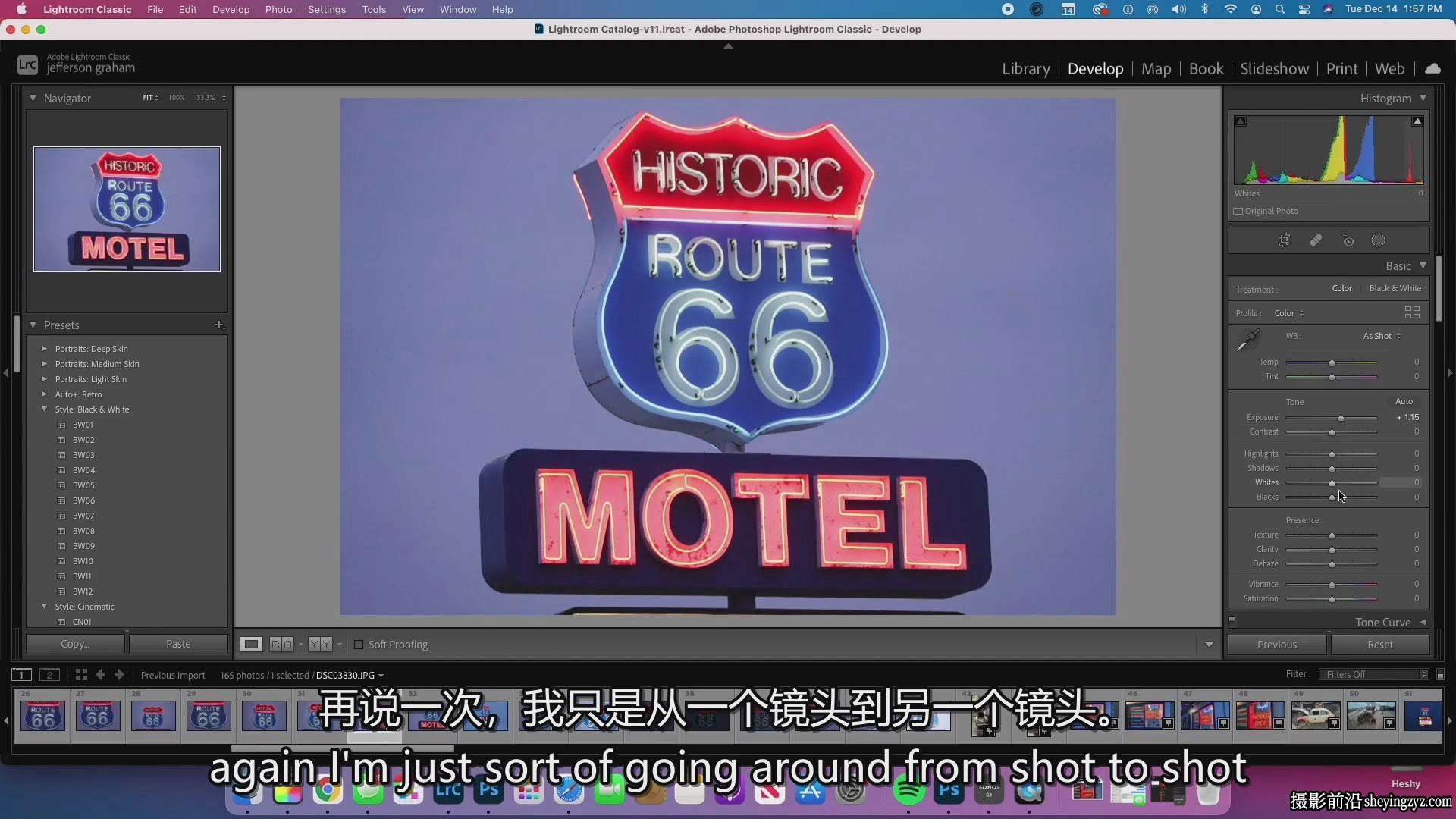The image size is (1456, 819).
Task: Click the Wi-Fi menu bar icon
Action: (x=1231, y=9)
